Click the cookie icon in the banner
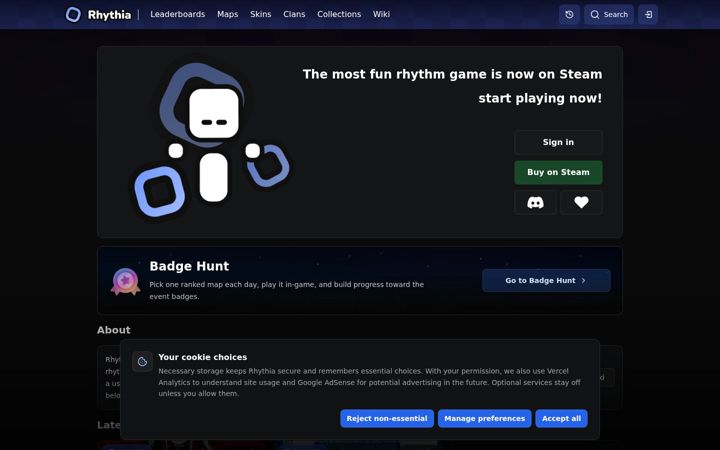Image resolution: width=720 pixels, height=450 pixels. coord(142,362)
